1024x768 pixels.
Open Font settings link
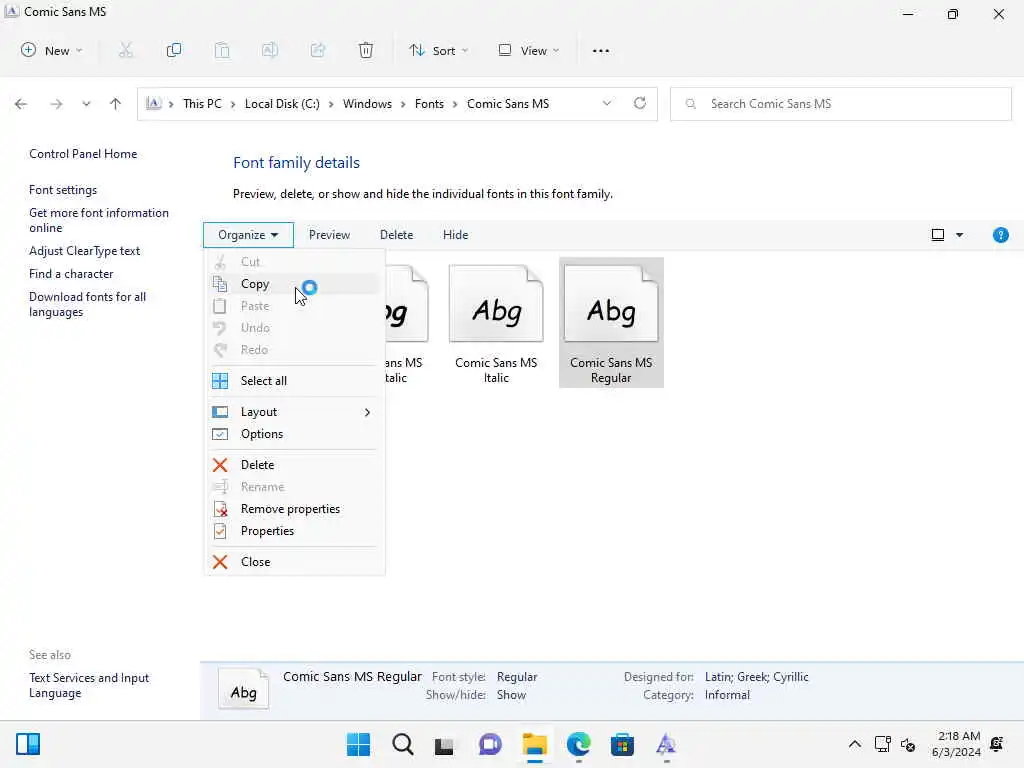pyautogui.click(x=63, y=190)
